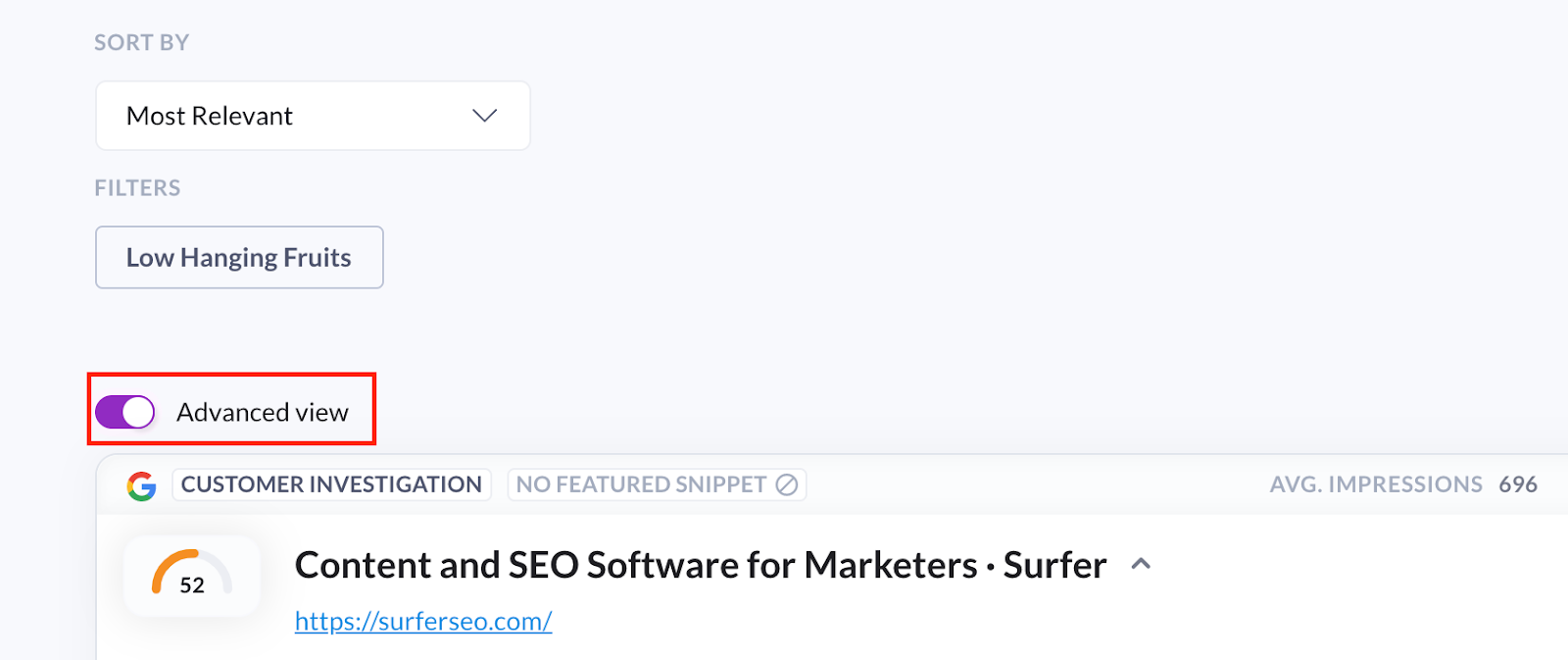
Task: Turn off the Advanced view switch
Action: (125, 413)
